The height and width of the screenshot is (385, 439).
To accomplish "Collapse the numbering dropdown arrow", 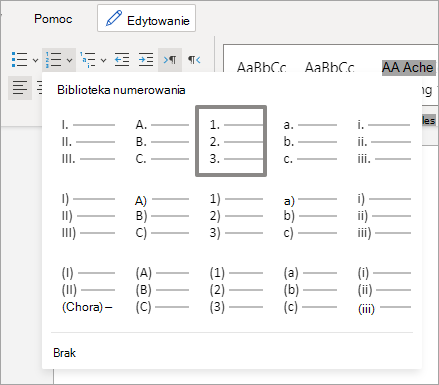I will (x=69, y=60).
